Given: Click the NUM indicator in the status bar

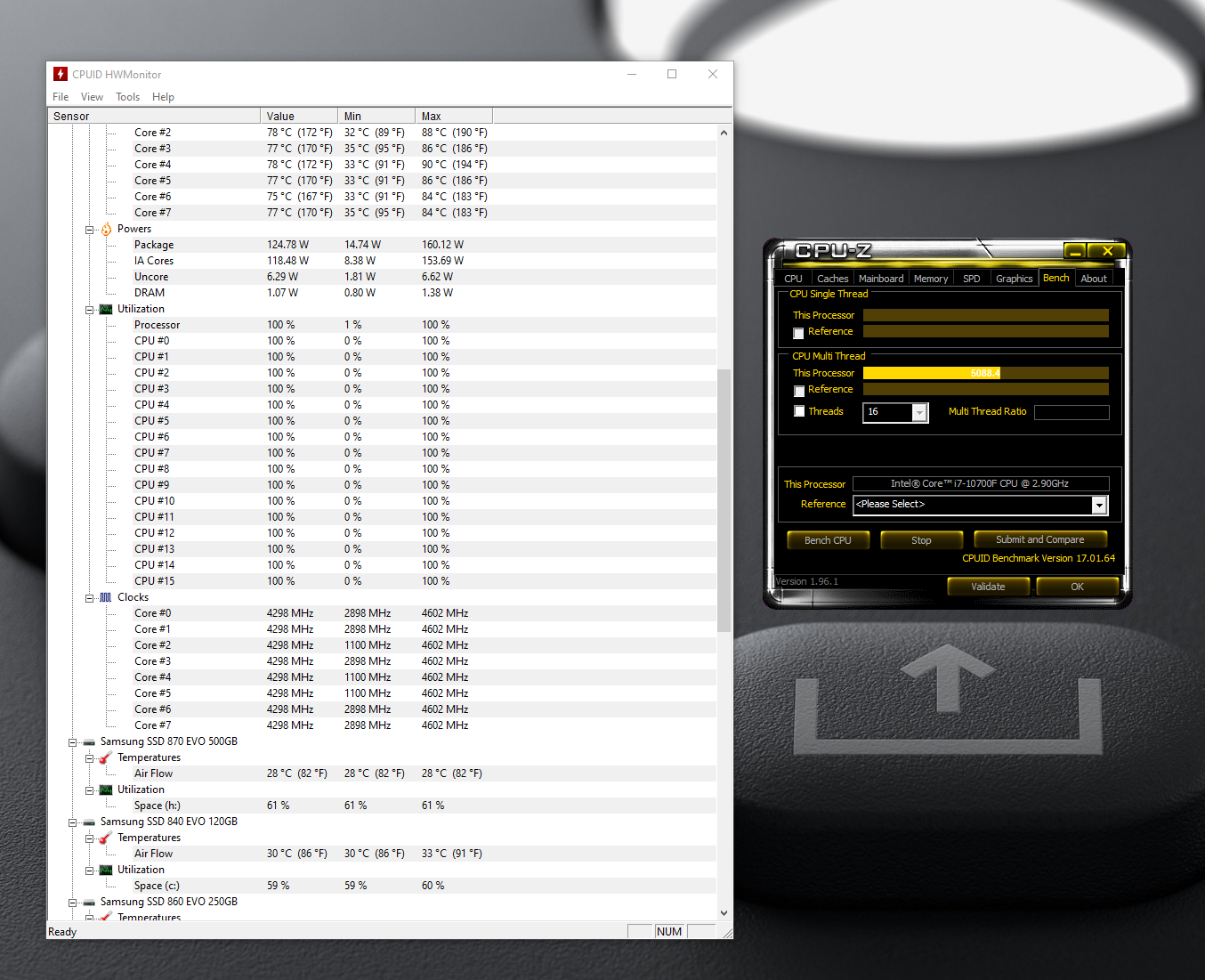Looking at the screenshot, I should (x=669, y=931).
